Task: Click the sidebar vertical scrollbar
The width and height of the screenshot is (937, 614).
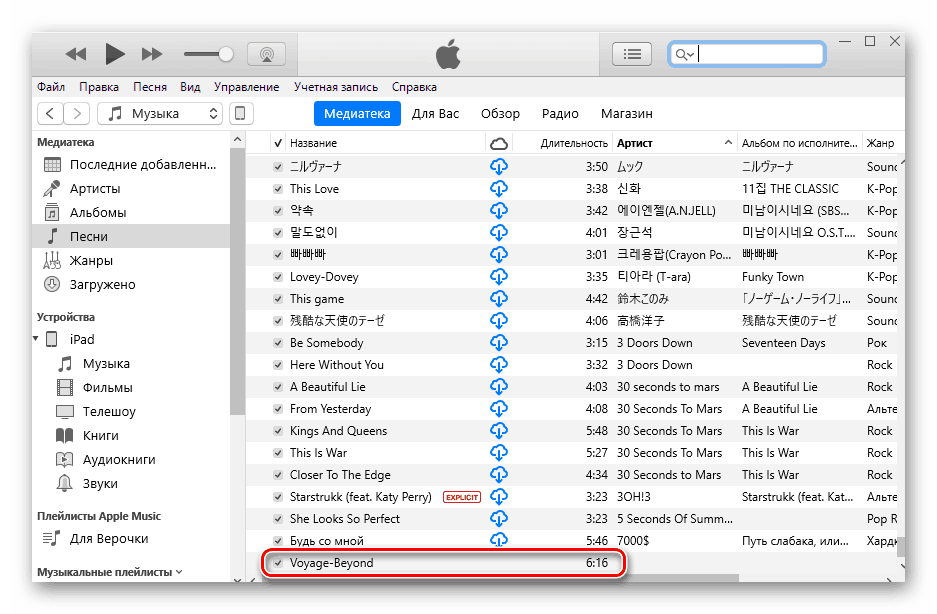Action: point(237,281)
